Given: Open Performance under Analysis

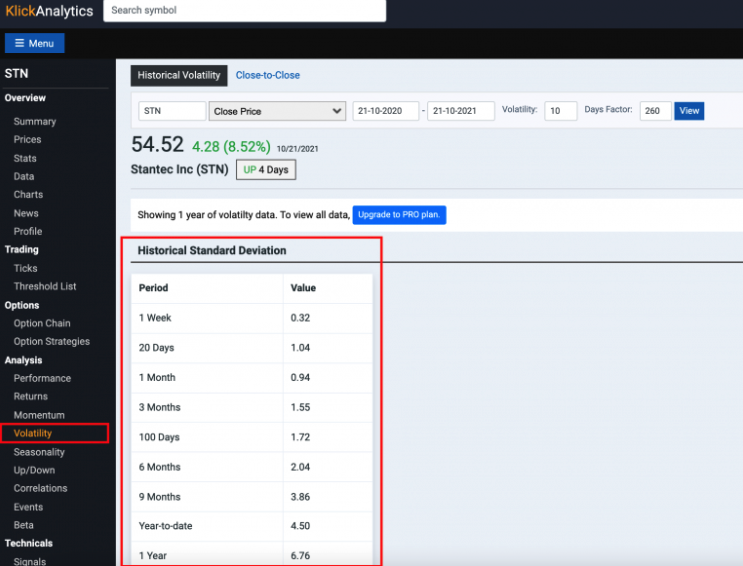Looking at the screenshot, I should pos(42,378).
